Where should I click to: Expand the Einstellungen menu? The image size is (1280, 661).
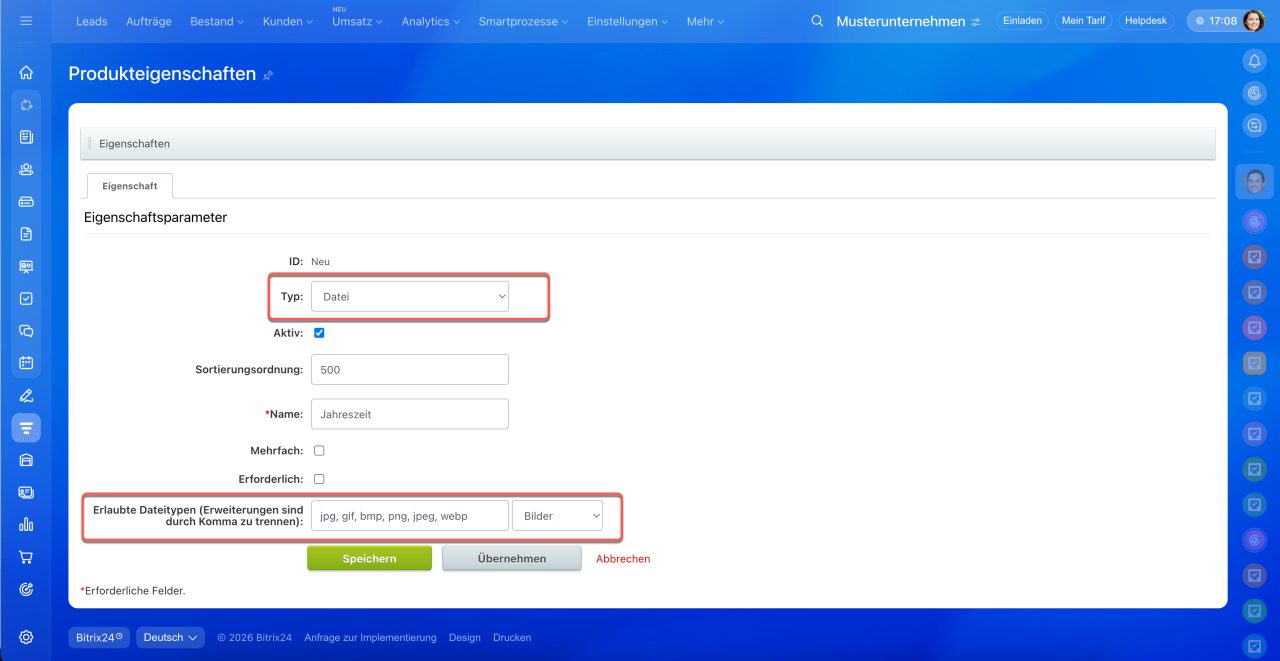click(628, 21)
